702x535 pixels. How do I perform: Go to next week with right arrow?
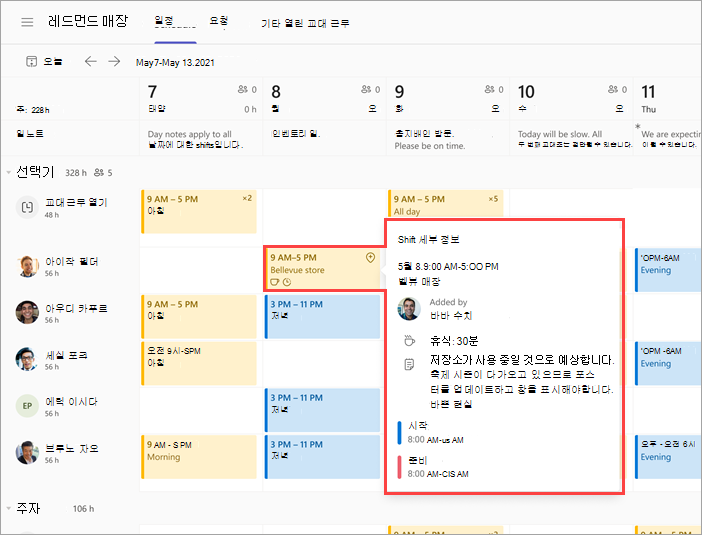(x=114, y=61)
